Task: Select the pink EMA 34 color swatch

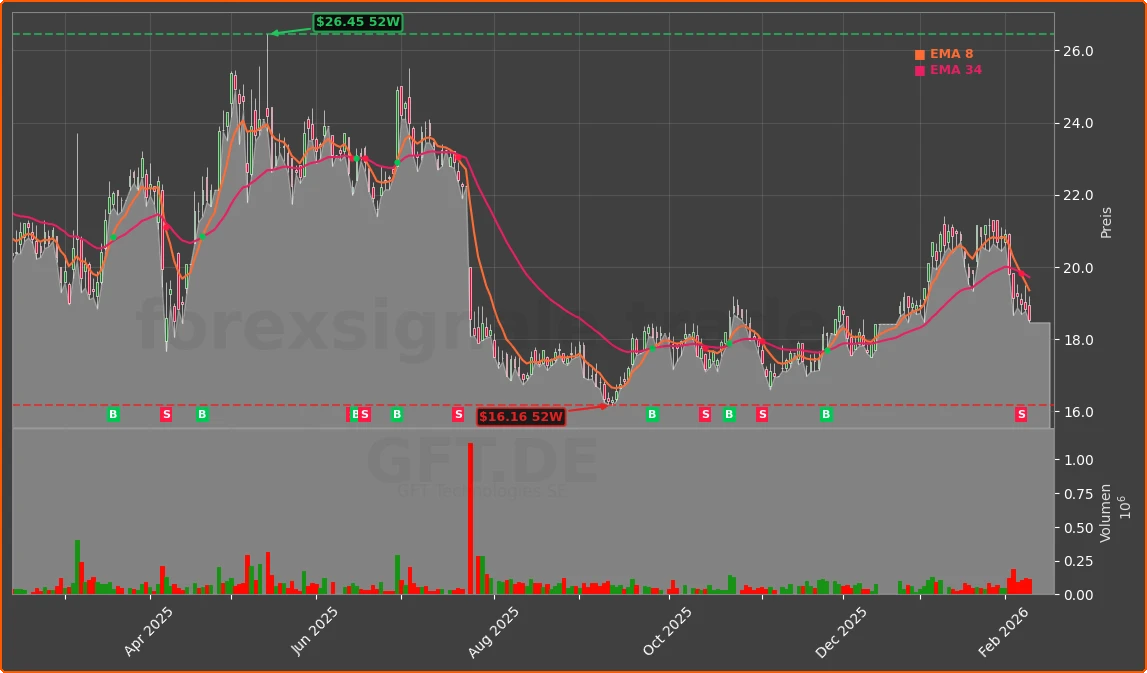Action: pyautogui.click(x=918, y=70)
